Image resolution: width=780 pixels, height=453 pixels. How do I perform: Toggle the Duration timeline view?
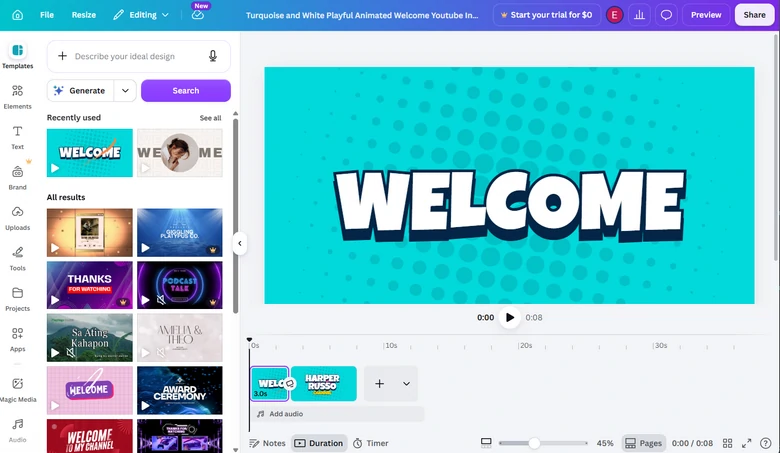pyautogui.click(x=319, y=443)
